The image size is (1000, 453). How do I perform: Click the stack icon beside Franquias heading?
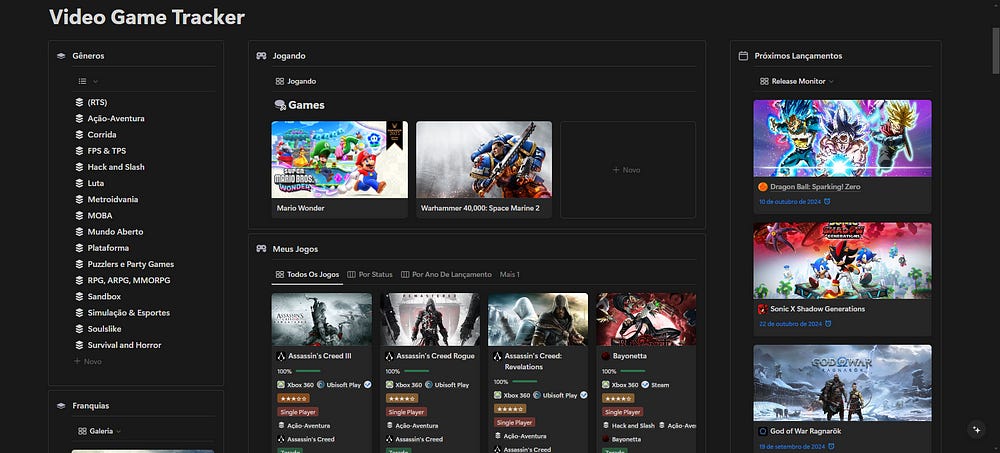click(61, 406)
